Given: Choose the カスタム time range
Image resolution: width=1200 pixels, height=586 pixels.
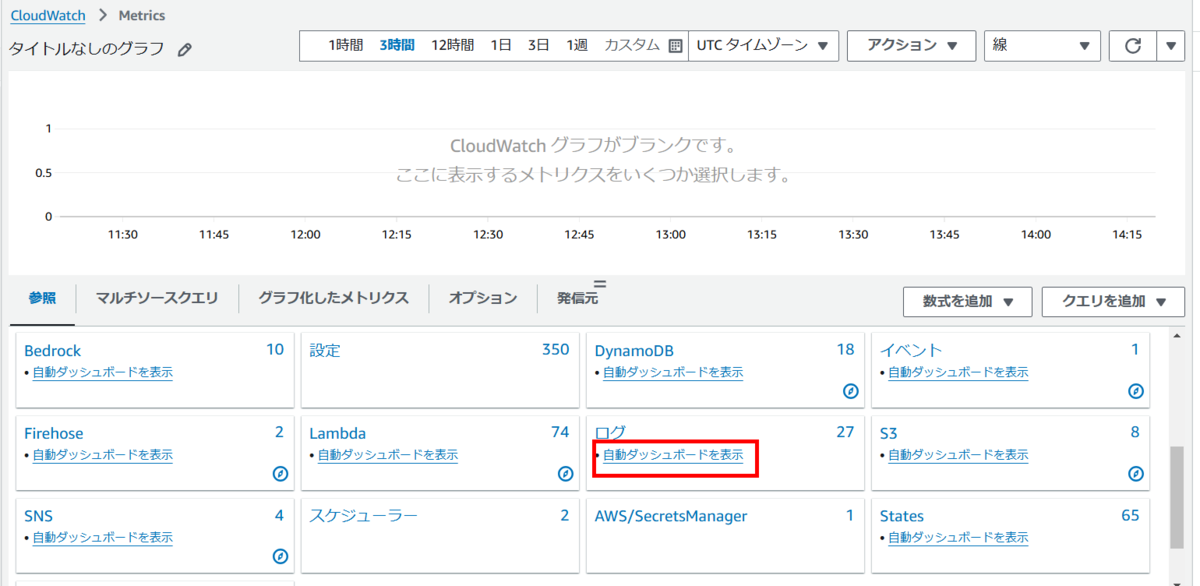Looking at the screenshot, I should click(x=632, y=45).
